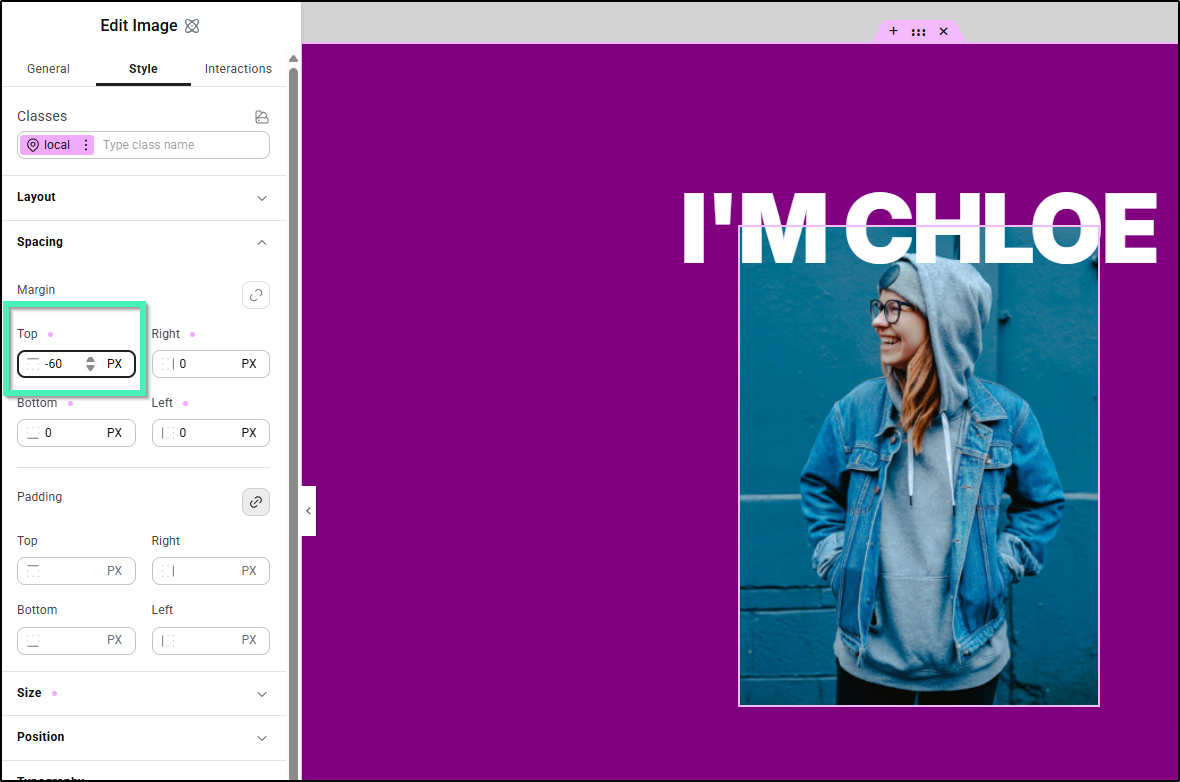
Task: Open the Interactions tab
Action: click(238, 68)
